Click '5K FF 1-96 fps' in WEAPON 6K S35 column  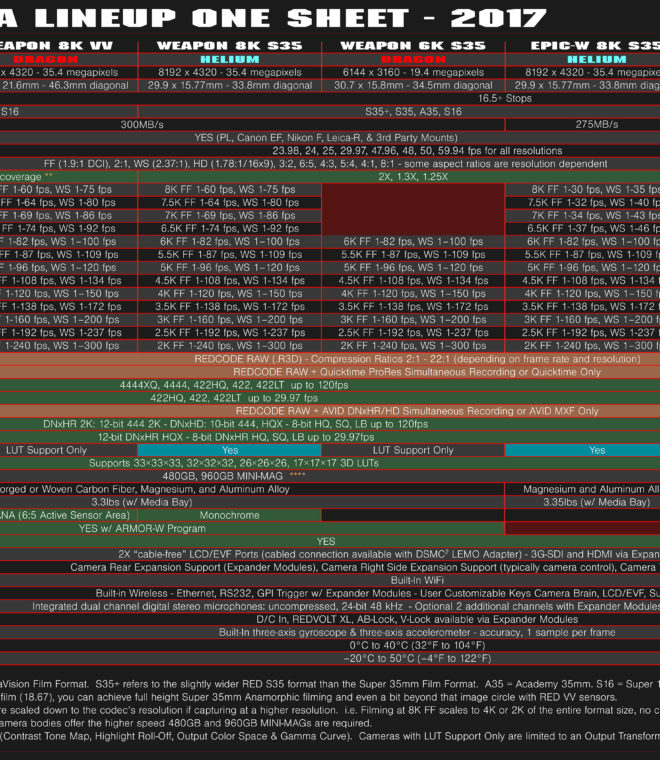[x=413, y=268]
